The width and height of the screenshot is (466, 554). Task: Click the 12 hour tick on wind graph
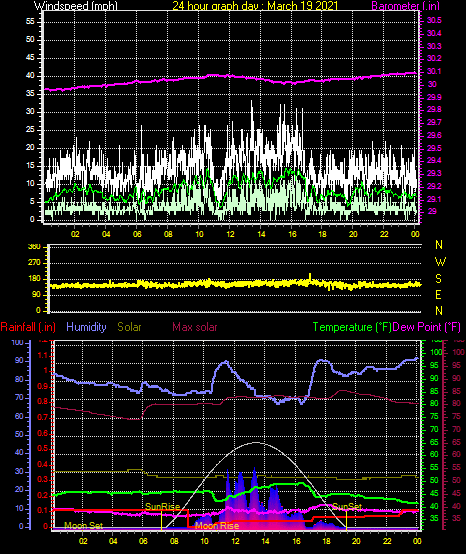coord(230,234)
